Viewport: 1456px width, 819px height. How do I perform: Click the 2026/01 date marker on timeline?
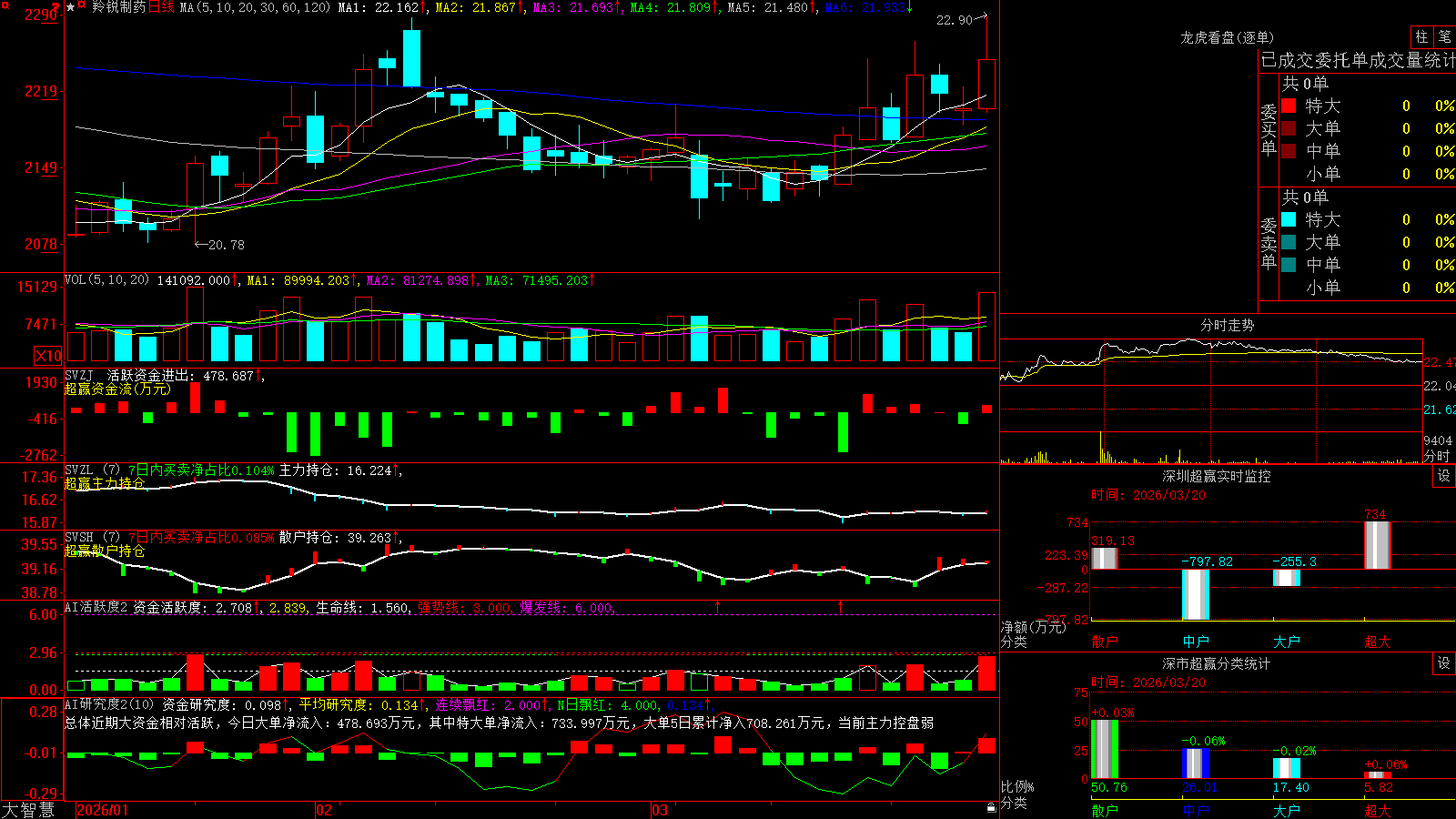(102, 810)
